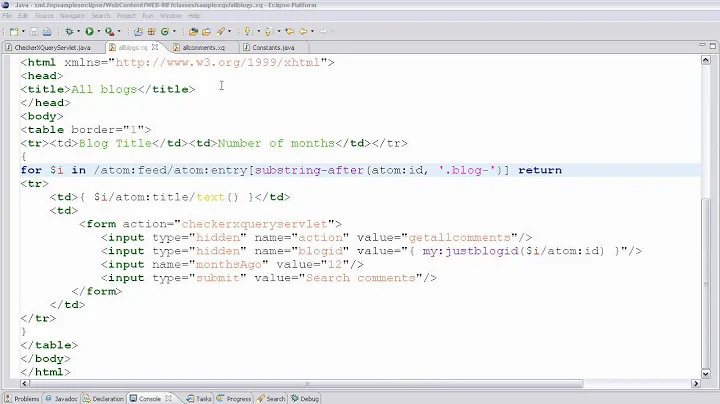Click the horizontal scrollbar thumb

pyautogui.click(x=307, y=383)
